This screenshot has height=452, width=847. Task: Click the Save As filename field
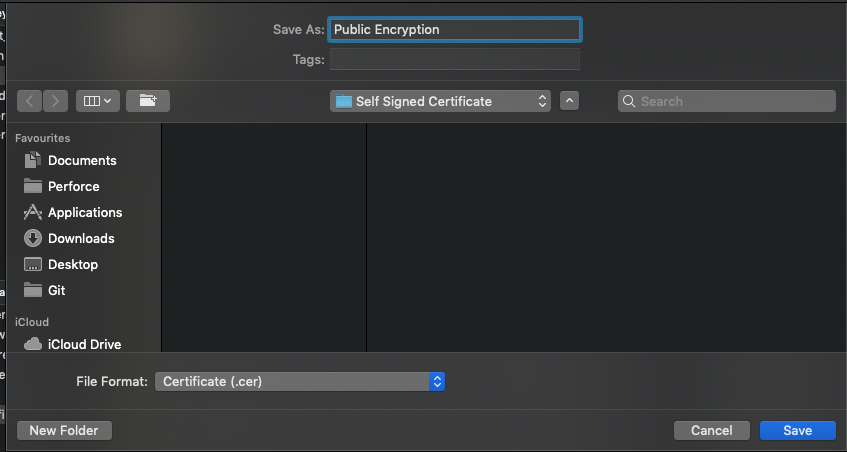[x=454, y=30]
